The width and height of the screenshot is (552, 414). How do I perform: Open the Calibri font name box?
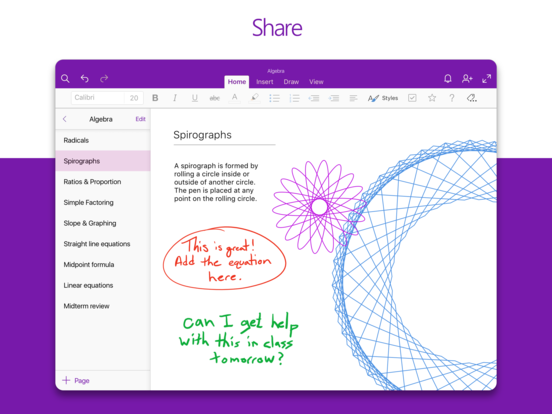(98, 98)
